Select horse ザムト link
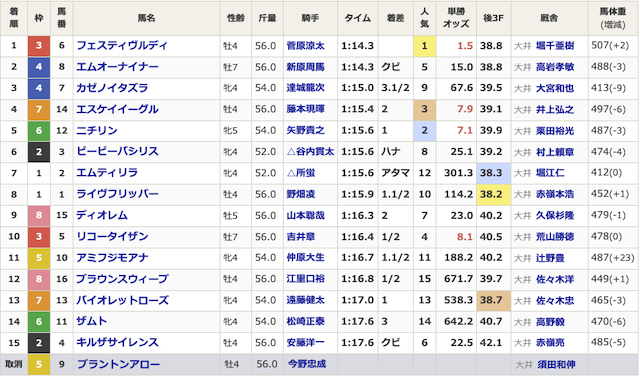Screen dimensions: 640x377 91,321
